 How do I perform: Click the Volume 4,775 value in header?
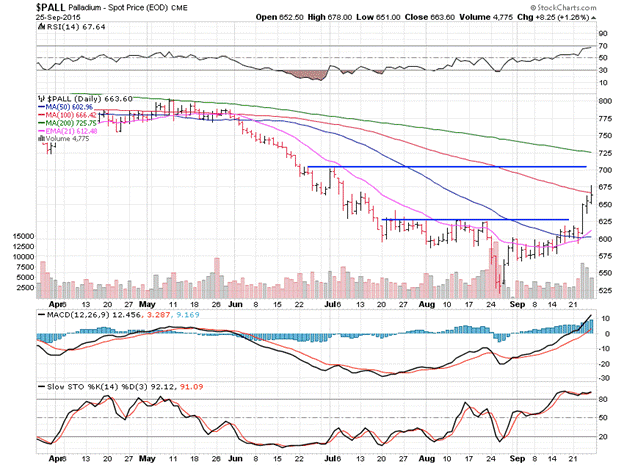coord(486,17)
